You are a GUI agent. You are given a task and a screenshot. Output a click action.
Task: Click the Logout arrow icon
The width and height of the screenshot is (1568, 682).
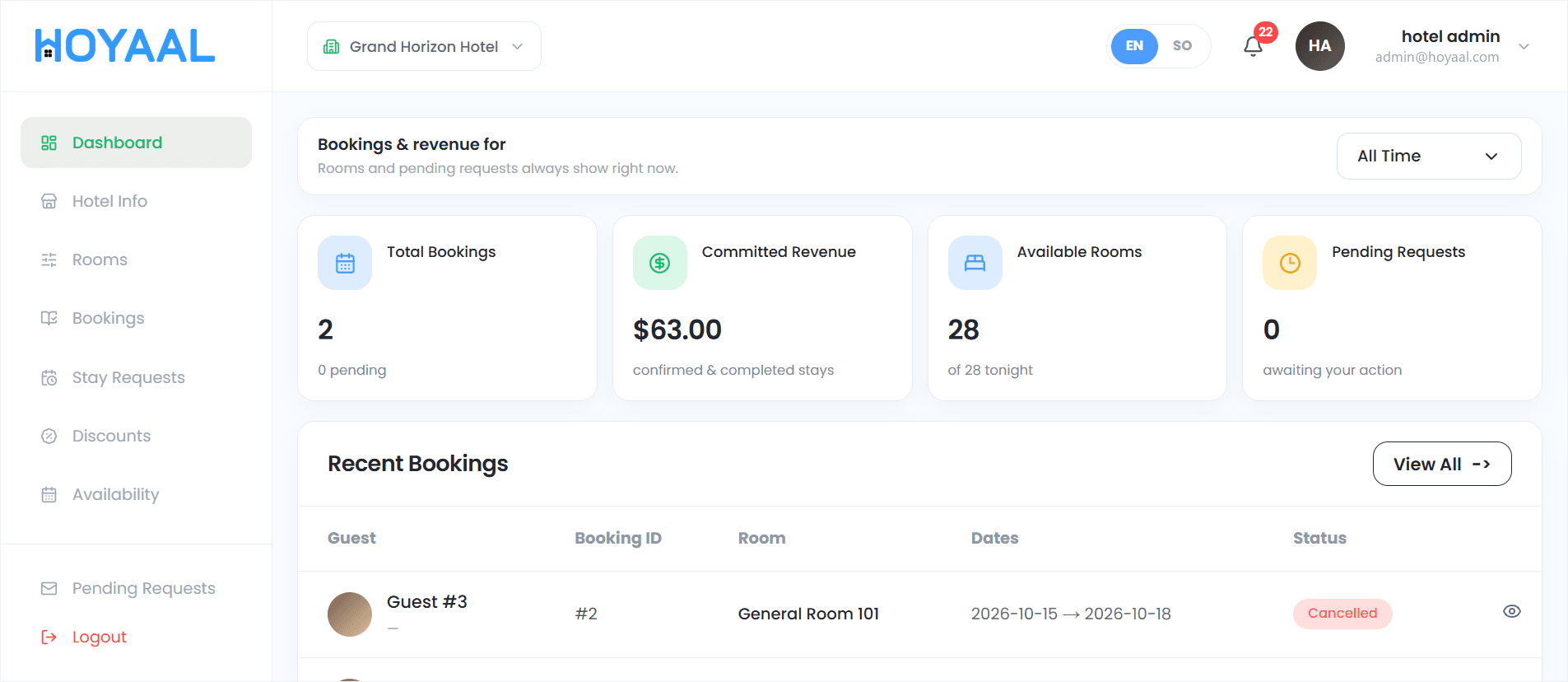point(49,637)
